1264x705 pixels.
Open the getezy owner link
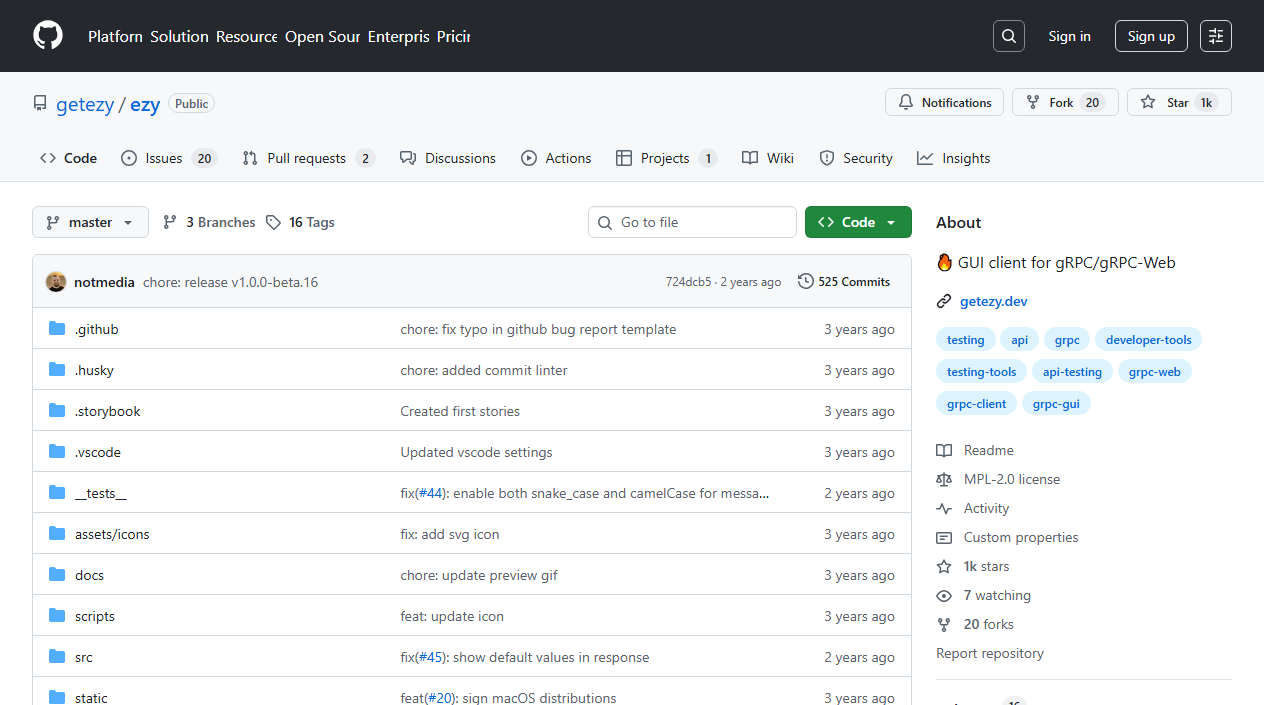click(85, 104)
